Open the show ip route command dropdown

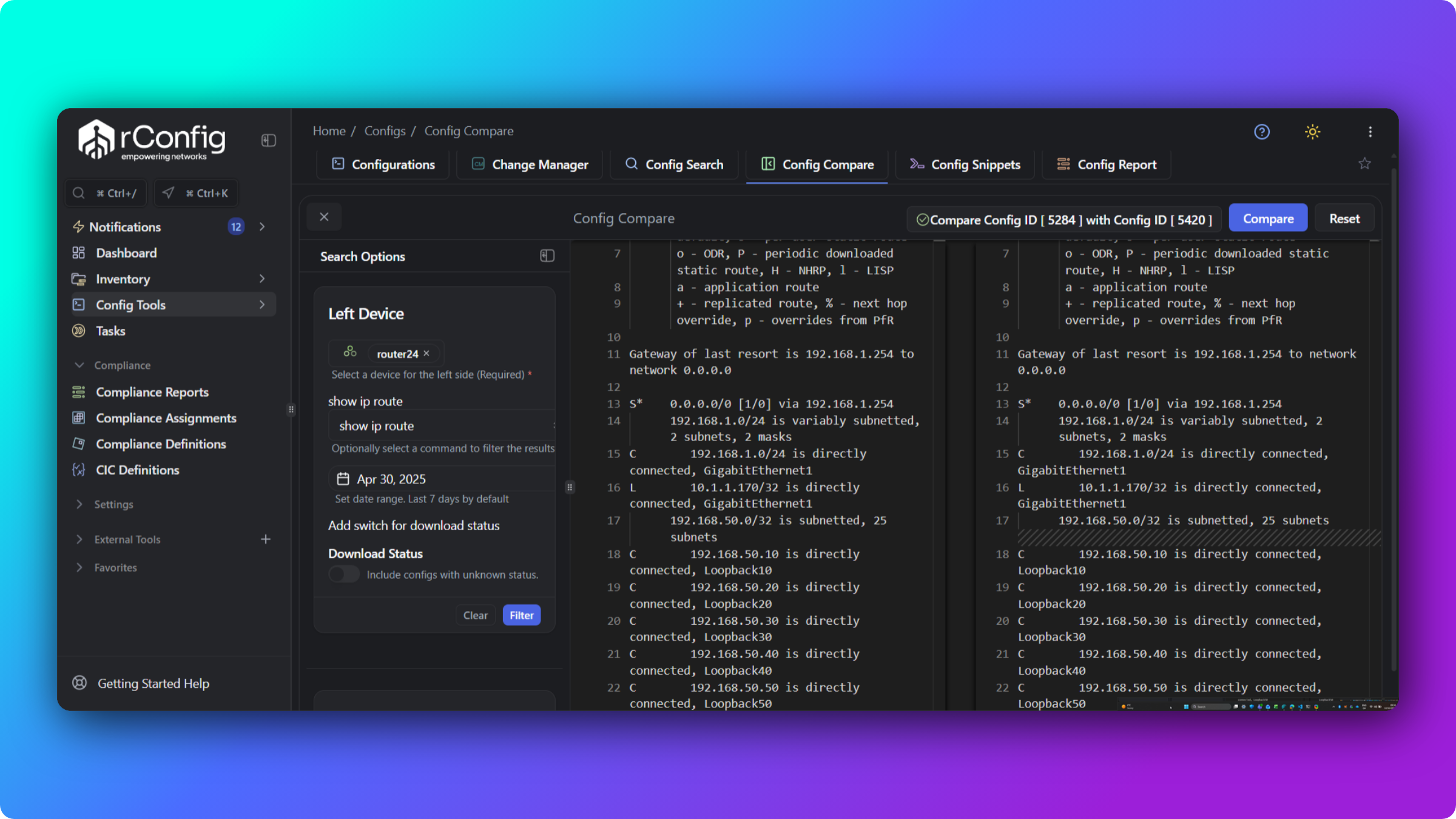442,426
